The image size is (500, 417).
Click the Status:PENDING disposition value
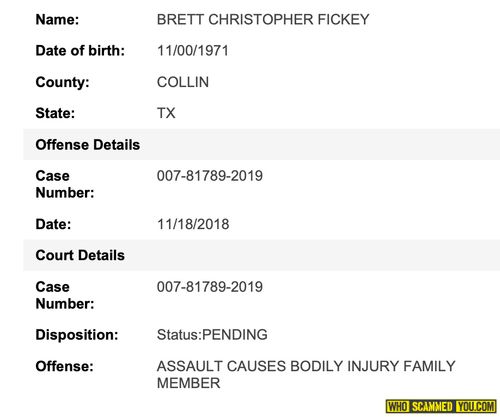click(x=212, y=335)
